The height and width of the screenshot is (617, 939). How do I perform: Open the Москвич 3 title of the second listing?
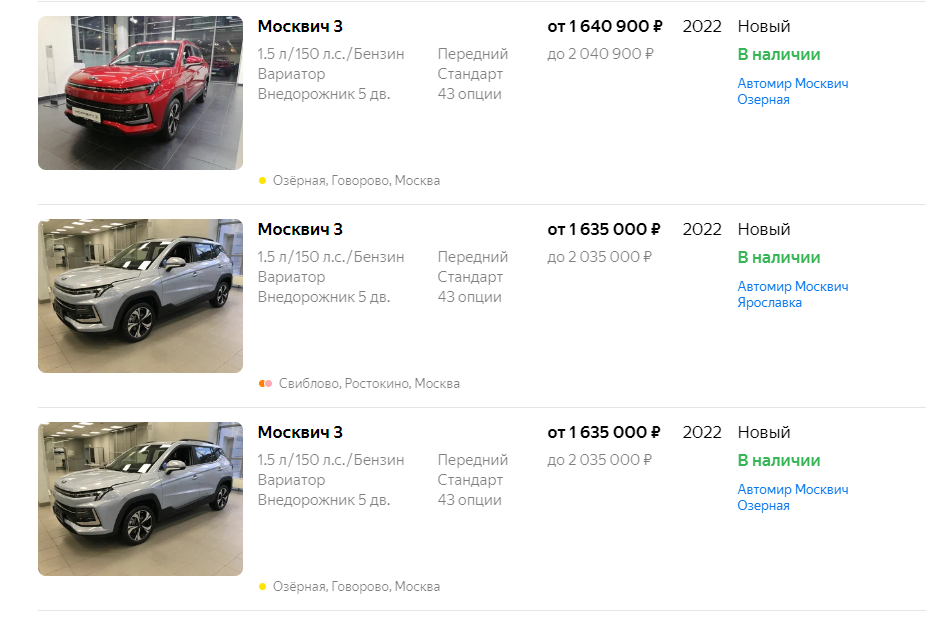click(300, 229)
